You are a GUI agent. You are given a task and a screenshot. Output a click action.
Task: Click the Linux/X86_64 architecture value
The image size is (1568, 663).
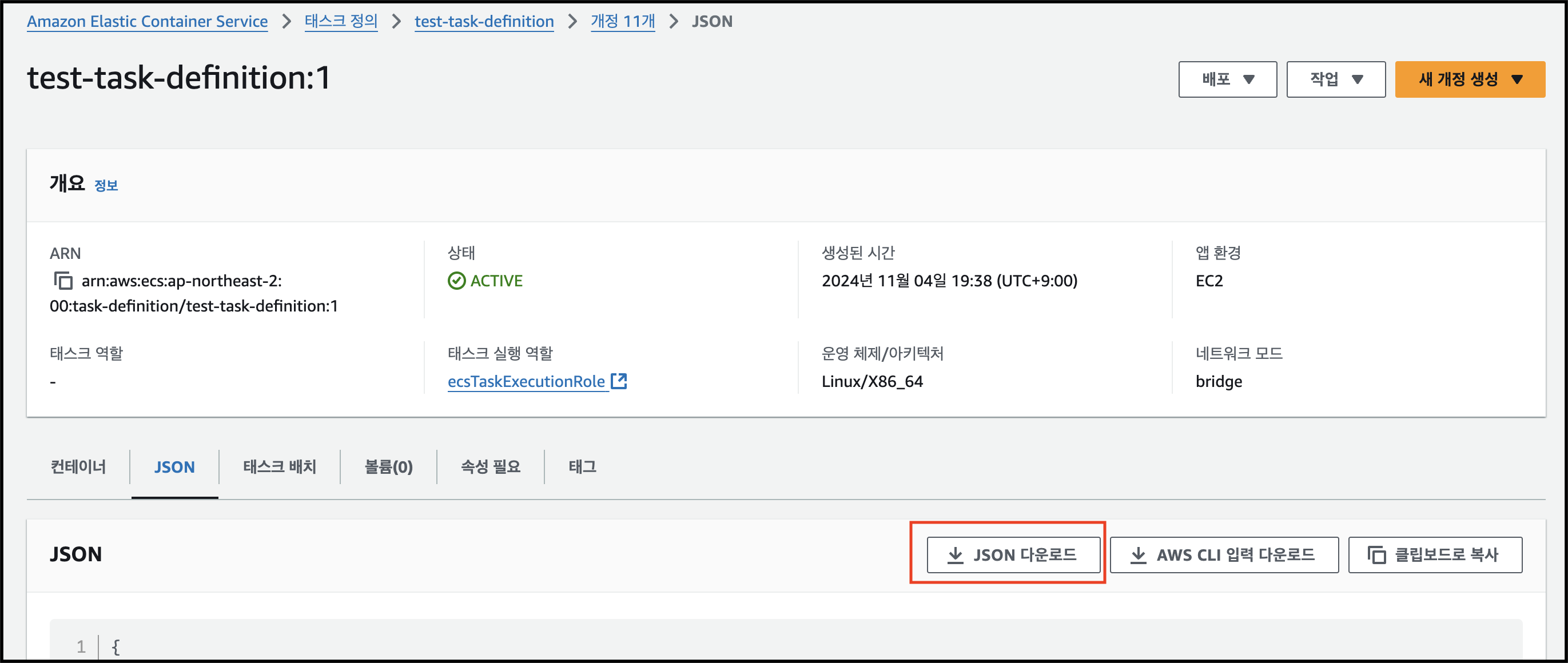(x=872, y=381)
